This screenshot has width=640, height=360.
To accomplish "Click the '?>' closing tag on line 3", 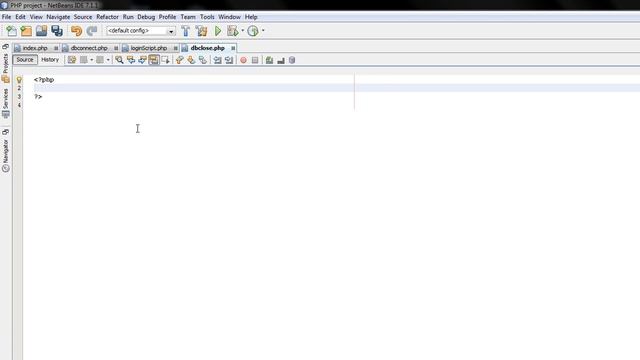I will (x=38, y=96).
